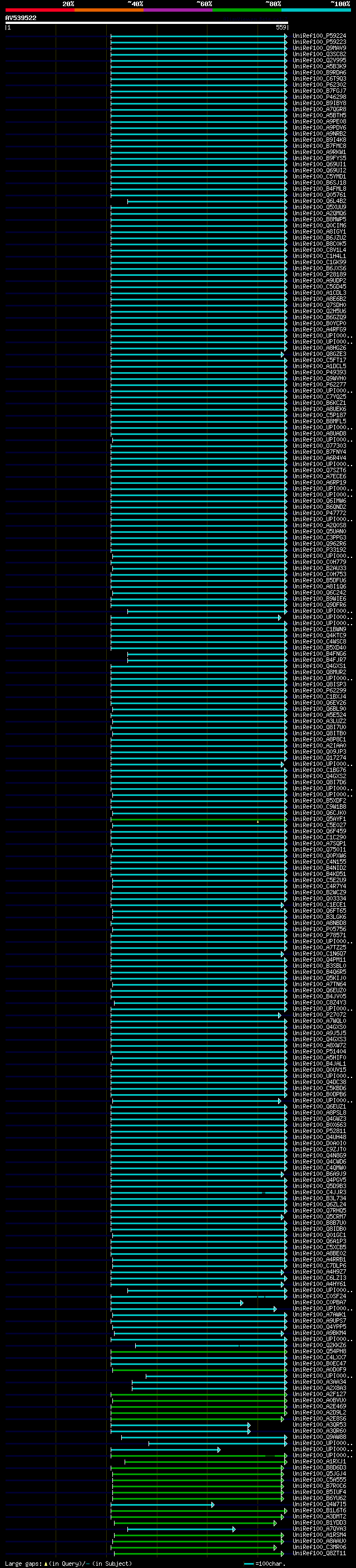Click the alignment bar for UniRef100_Q6L4B2
The image size is (356, 1568).
(x=207, y=201)
